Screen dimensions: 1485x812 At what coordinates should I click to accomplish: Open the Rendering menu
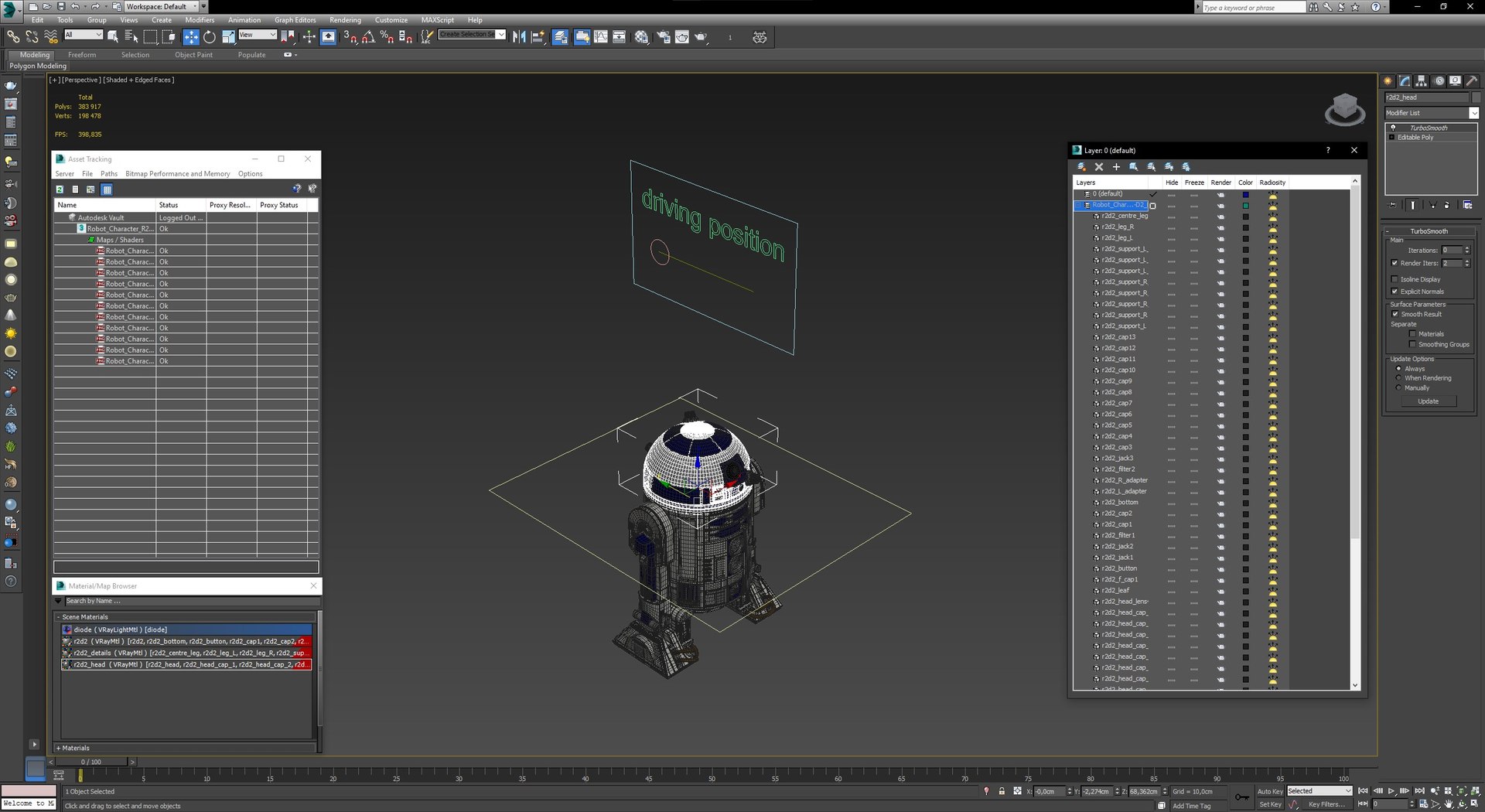(x=345, y=20)
